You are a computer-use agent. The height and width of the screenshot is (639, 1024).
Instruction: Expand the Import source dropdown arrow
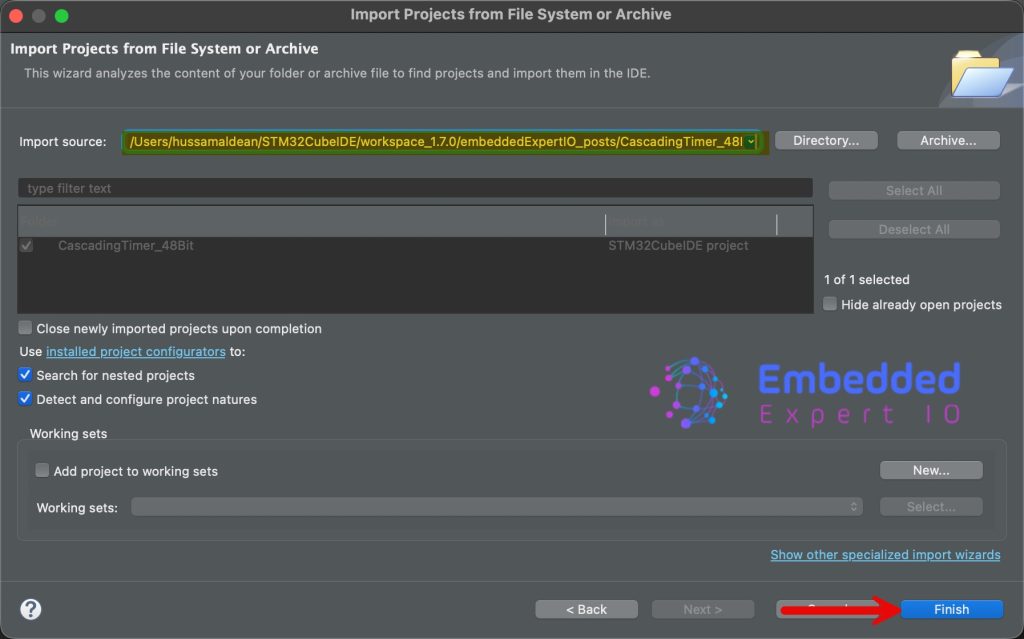(751, 142)
